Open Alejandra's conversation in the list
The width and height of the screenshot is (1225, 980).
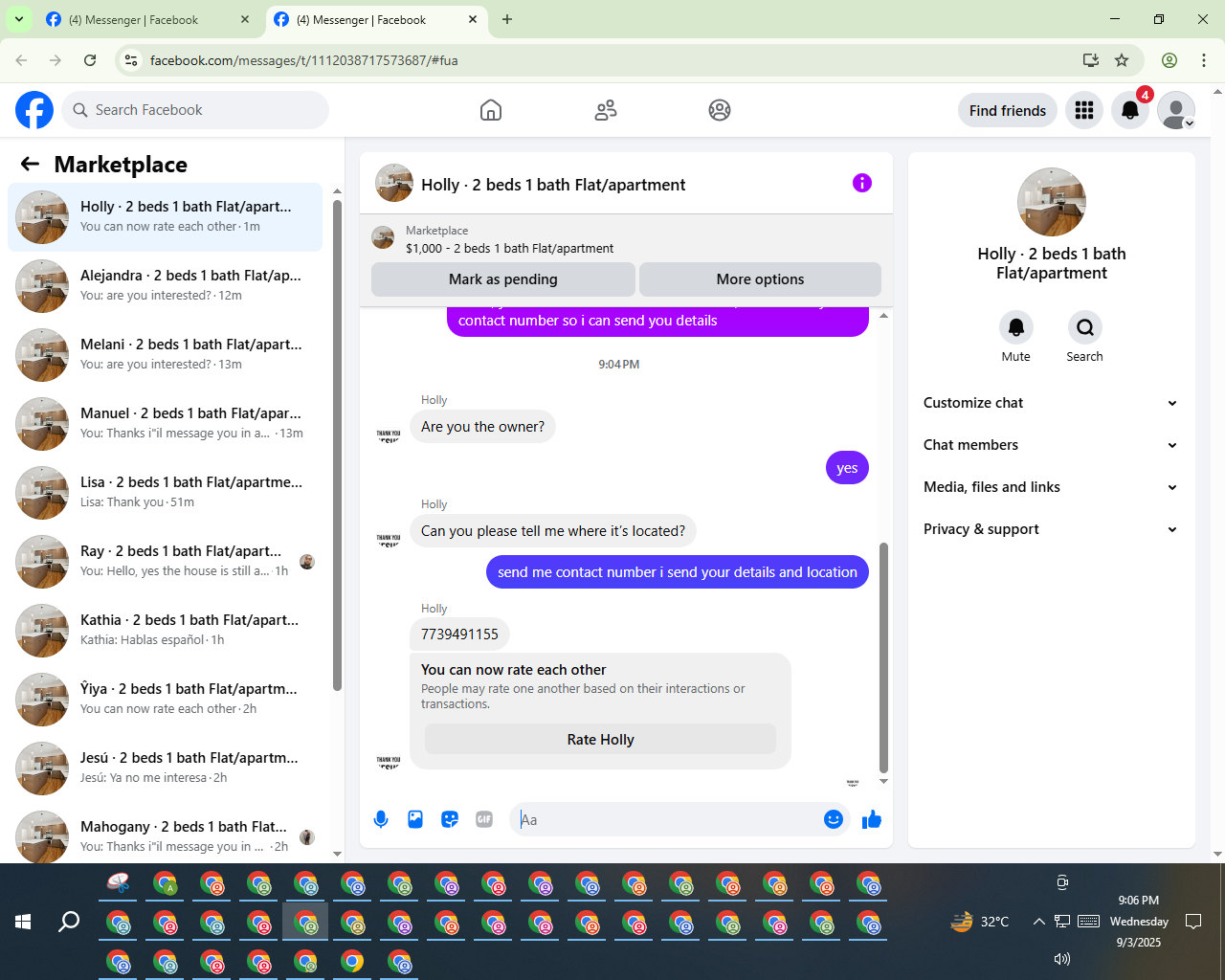166,286
